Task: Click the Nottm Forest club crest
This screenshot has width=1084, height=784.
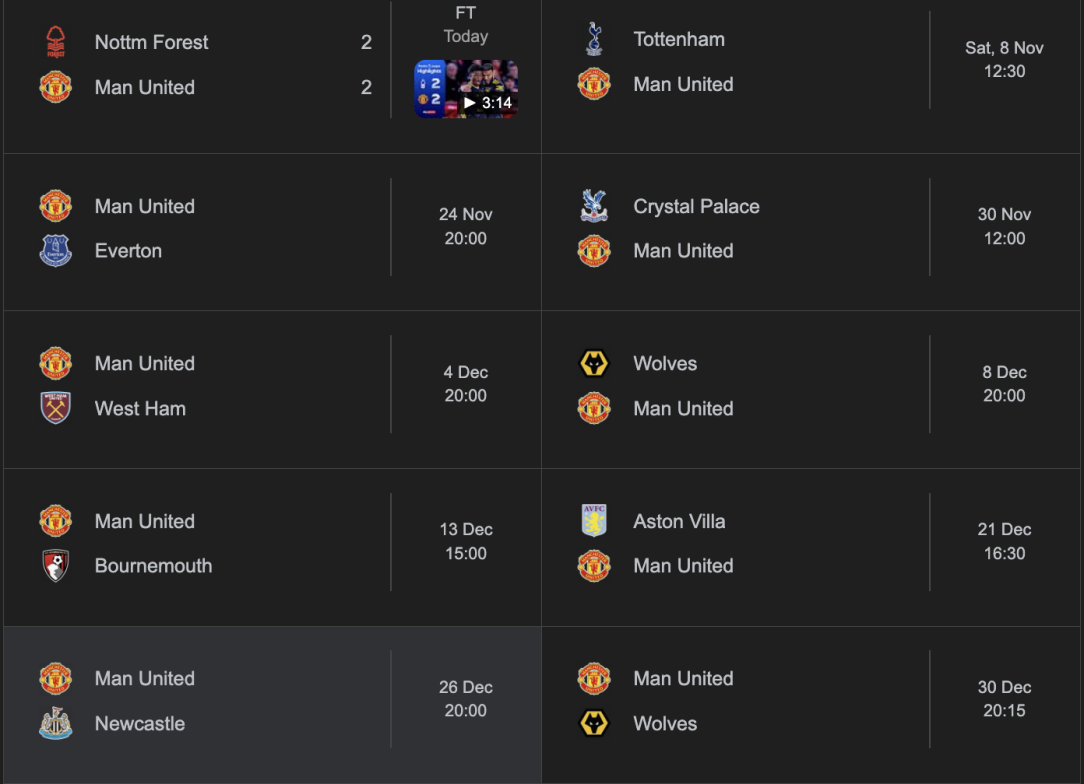Action: (x=56, y=42)
